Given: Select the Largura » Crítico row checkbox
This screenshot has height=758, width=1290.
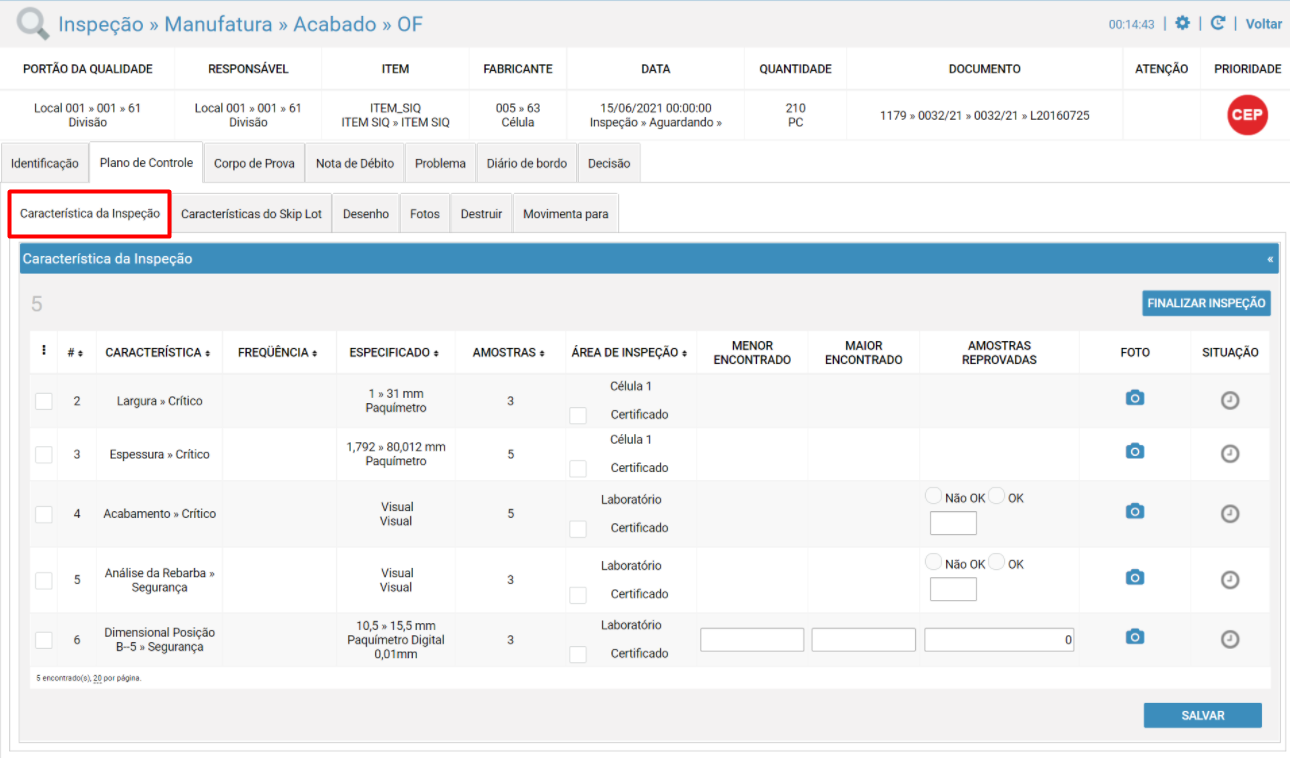Looking at the screenshot, I should click(x=43, y=401).
